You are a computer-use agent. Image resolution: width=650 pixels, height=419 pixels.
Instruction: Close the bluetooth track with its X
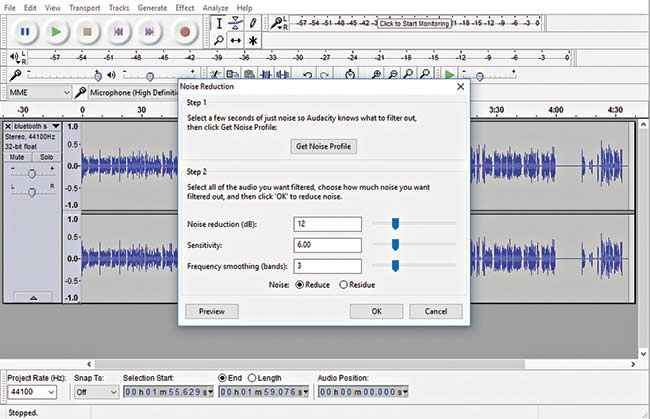coord(8,126)
